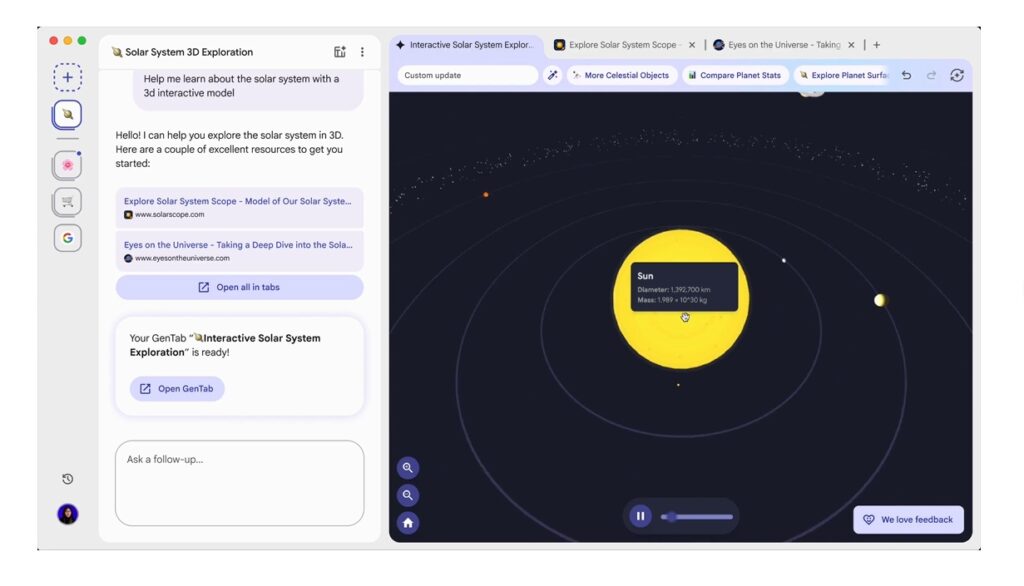The image size is (1024, 586).
Task: Switch to Eyes on the Universe tab
Action: click(x=780, y=45)
